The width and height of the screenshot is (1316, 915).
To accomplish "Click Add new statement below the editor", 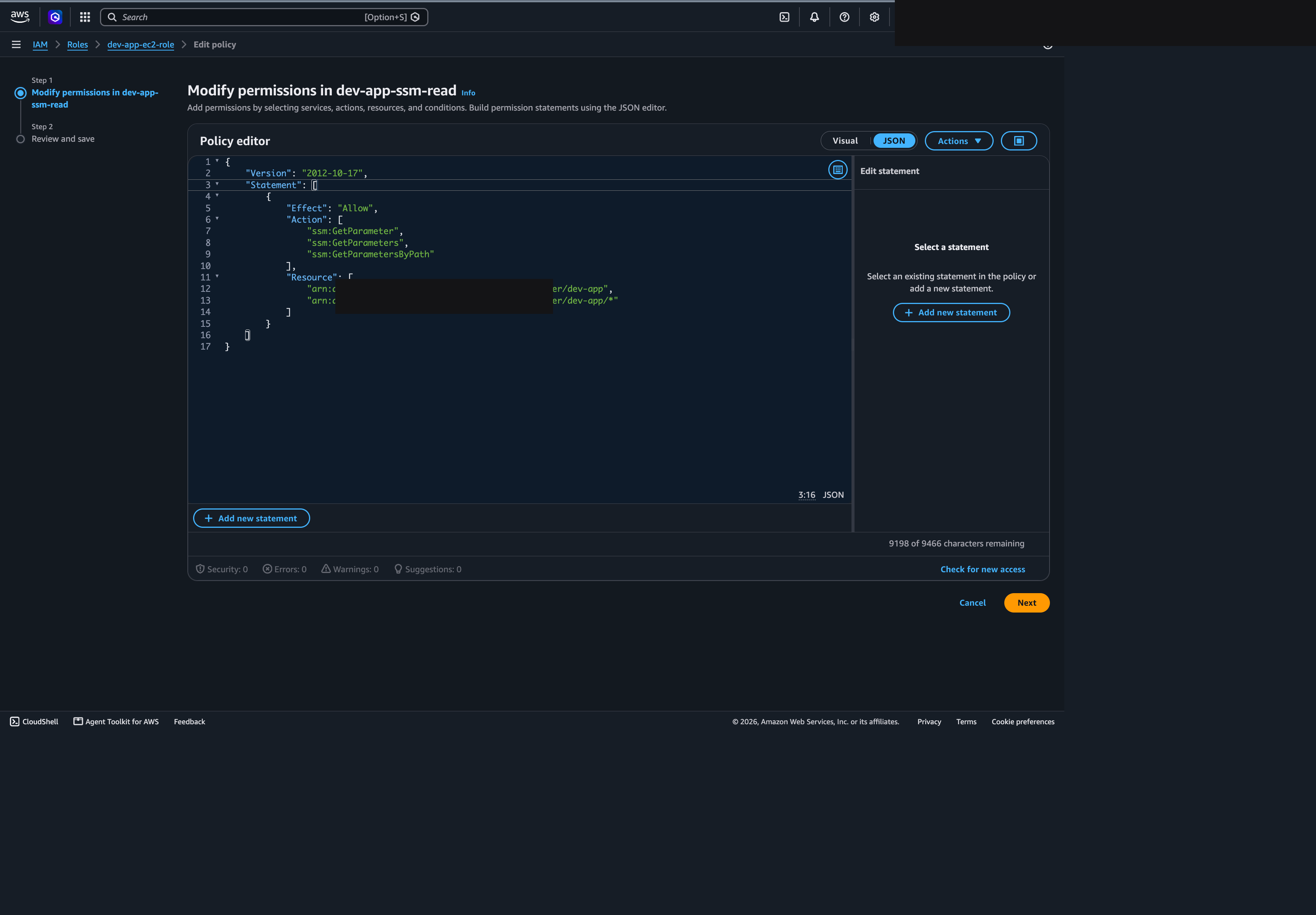I will pyautogui.click(x=251, y=519).
